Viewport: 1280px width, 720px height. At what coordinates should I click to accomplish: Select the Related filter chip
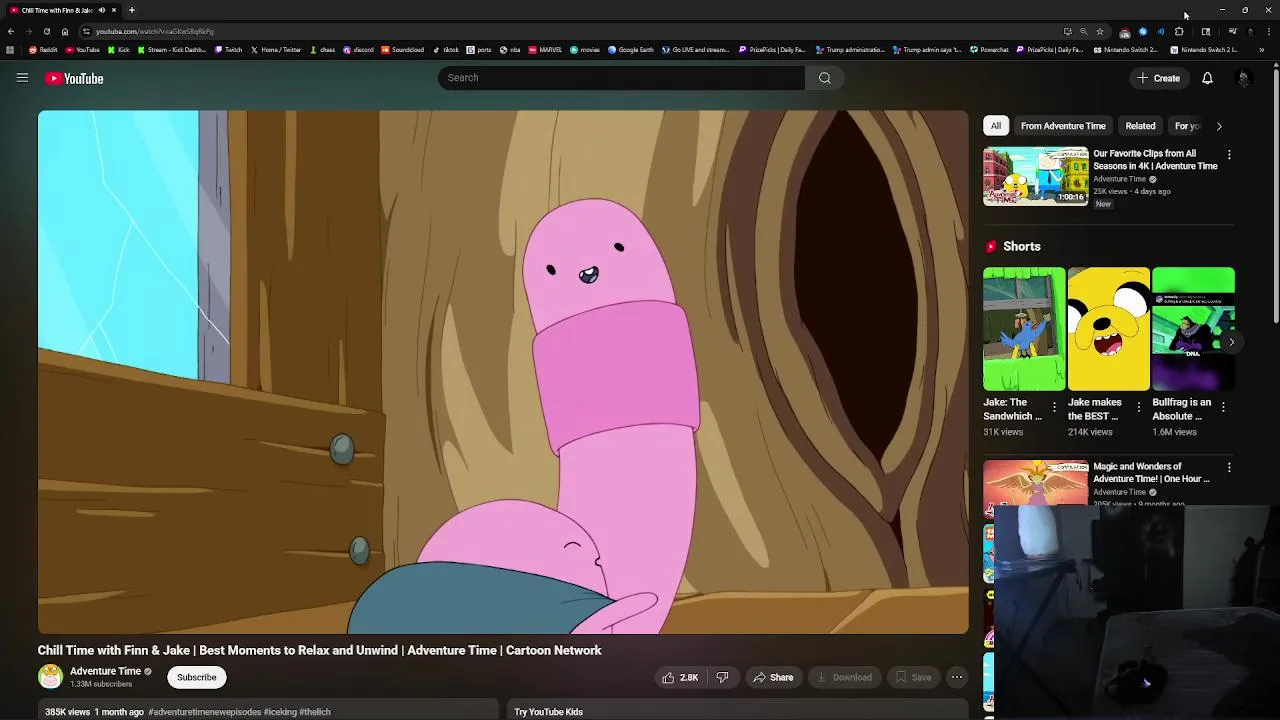(x=1140, y=126)
